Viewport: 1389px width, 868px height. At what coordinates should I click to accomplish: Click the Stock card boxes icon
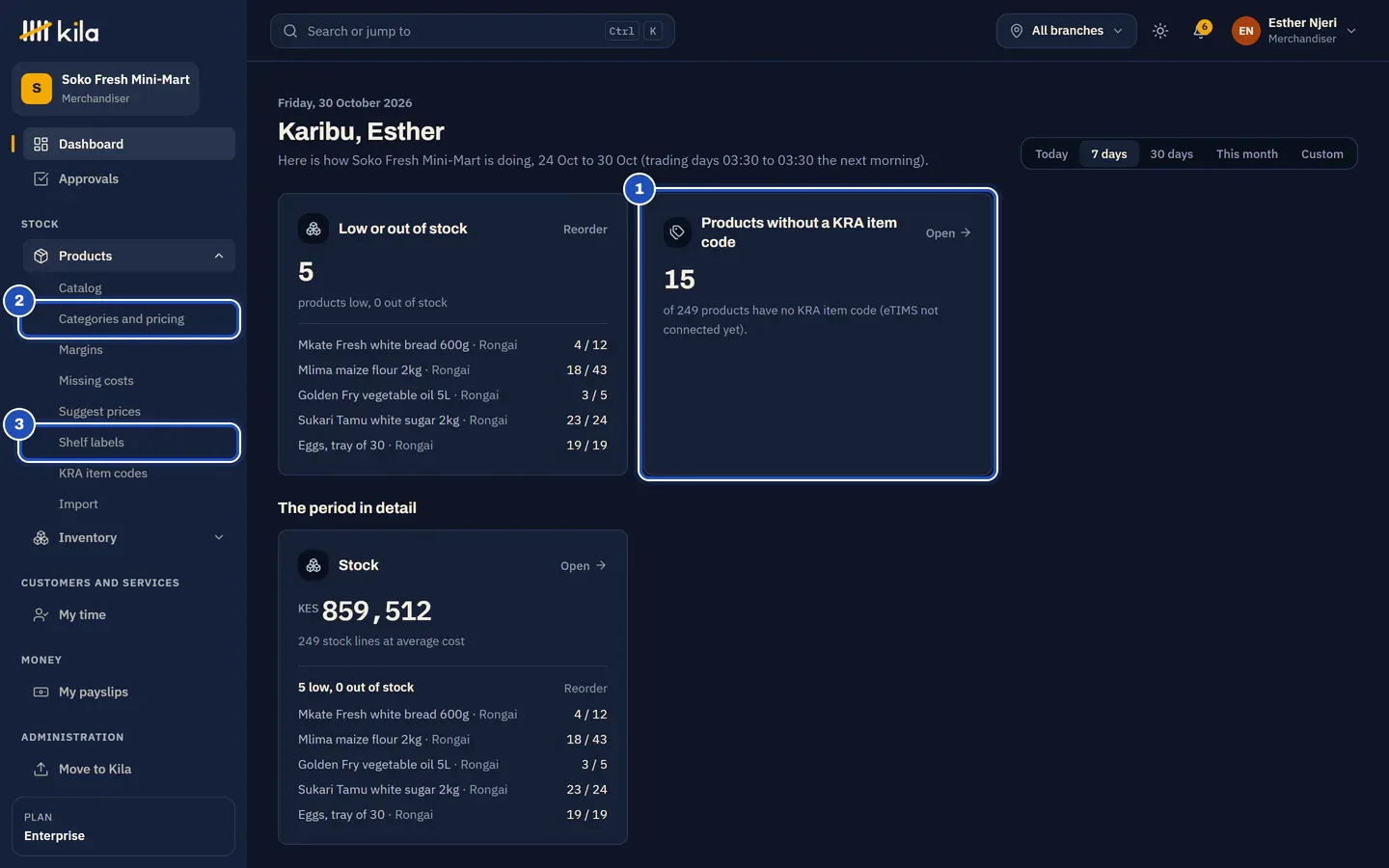[x=313, y=565]
